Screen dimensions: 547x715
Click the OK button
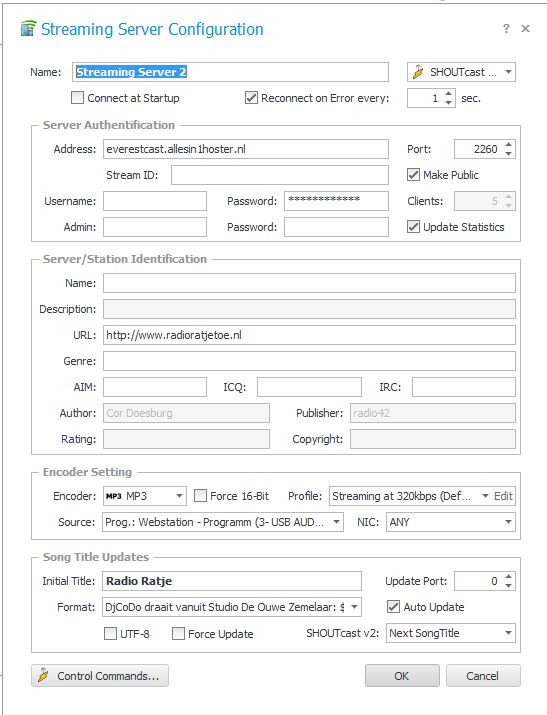(402, 675)
